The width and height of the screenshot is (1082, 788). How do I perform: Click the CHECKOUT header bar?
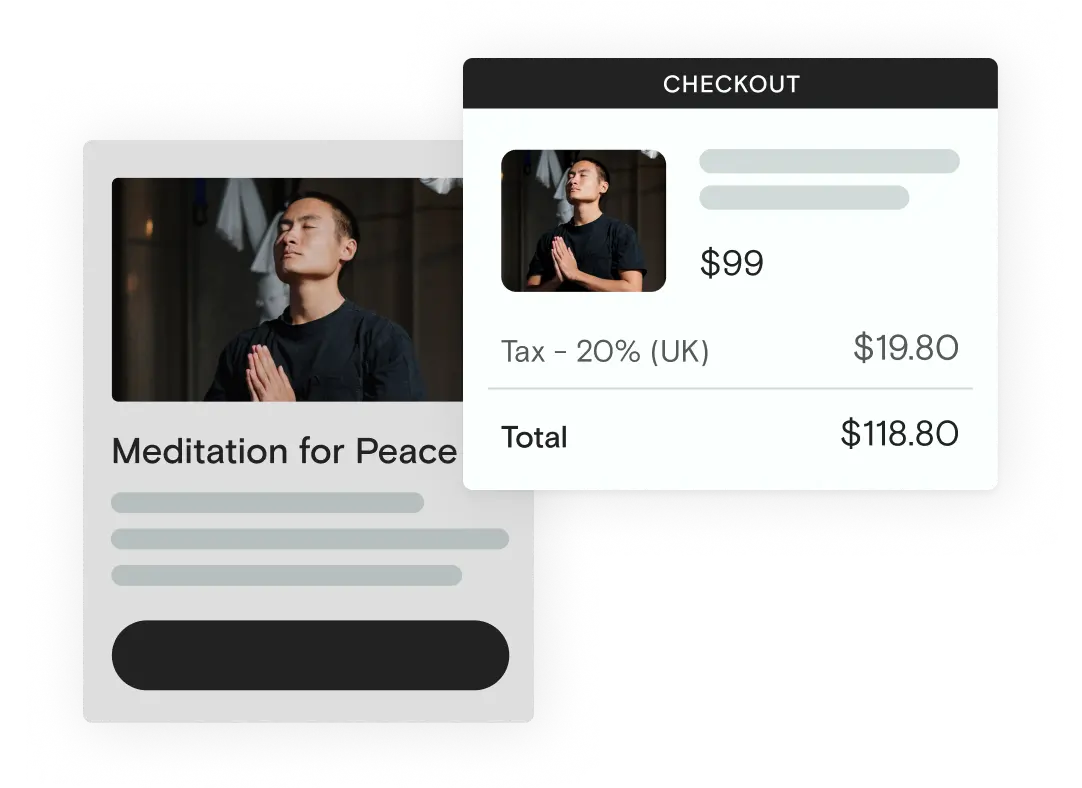click(730, 83)
